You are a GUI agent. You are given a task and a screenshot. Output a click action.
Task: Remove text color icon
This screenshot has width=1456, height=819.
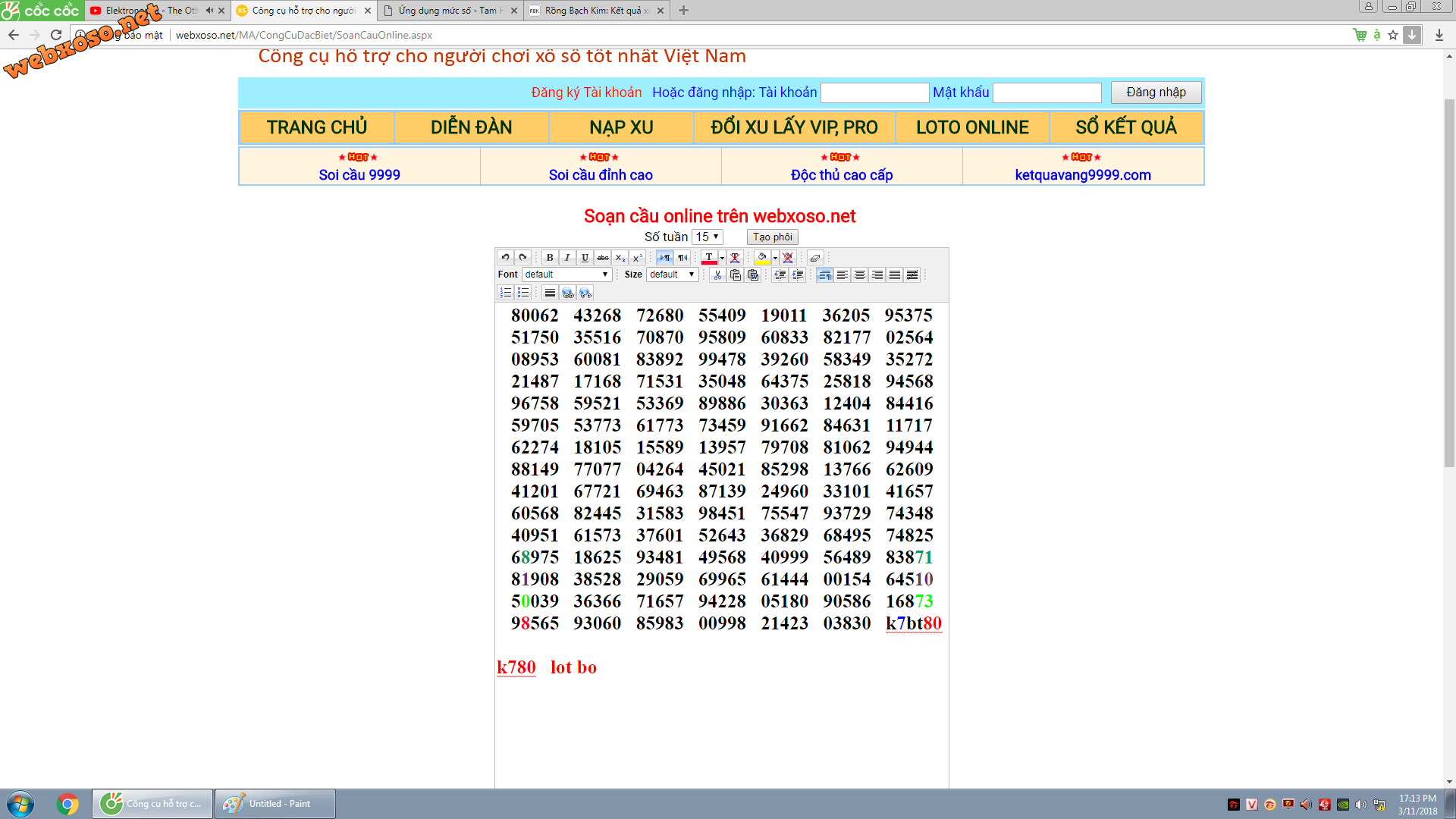(735, 258)
